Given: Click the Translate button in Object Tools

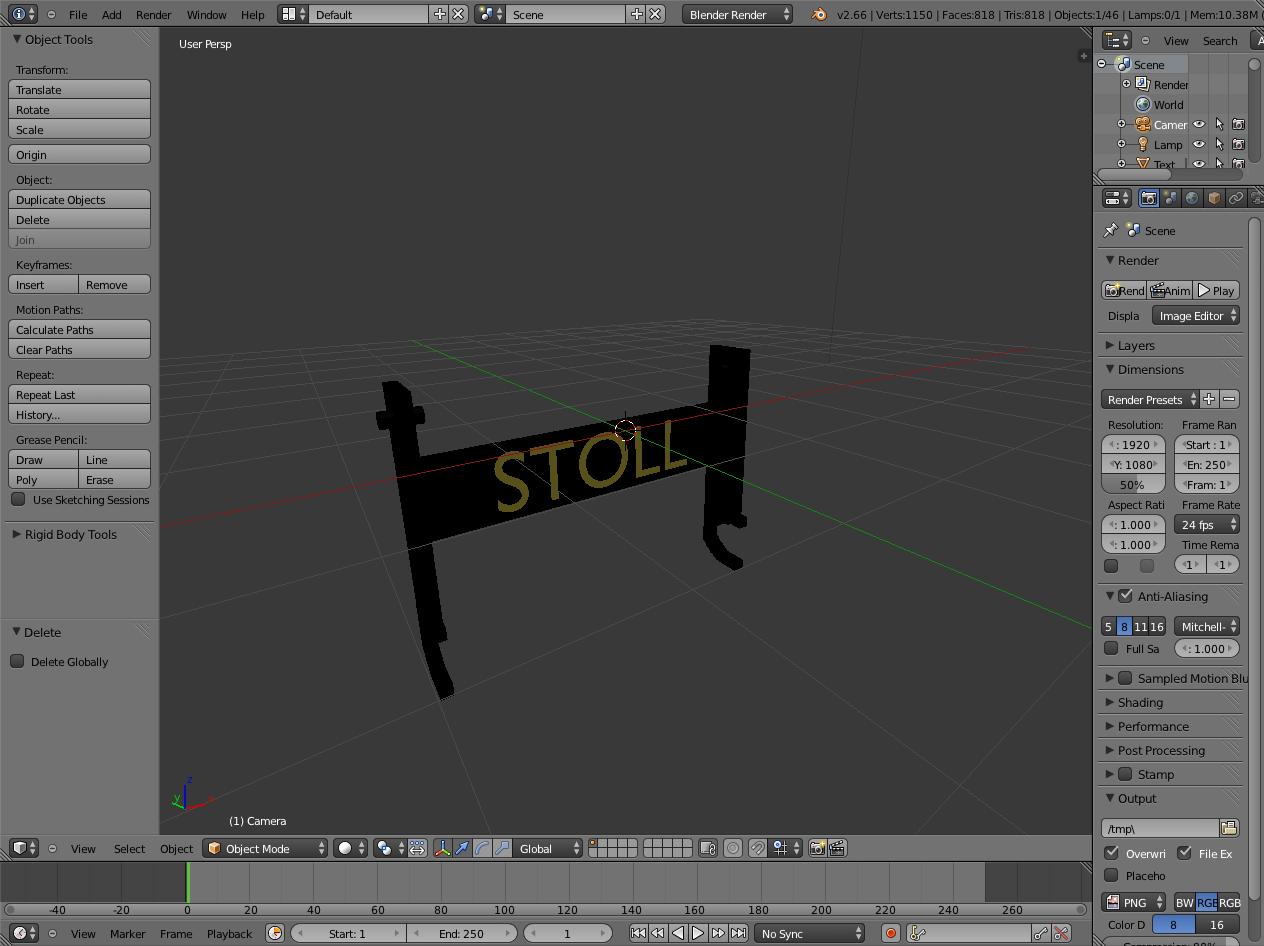Looking at the screenshot, I should (x=80, y=89).
